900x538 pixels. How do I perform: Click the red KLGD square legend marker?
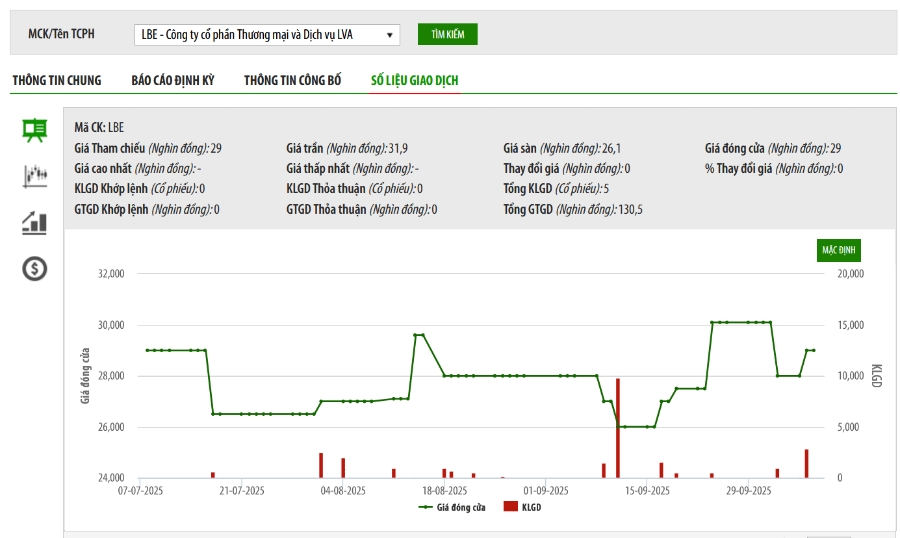tap(510, 507)
